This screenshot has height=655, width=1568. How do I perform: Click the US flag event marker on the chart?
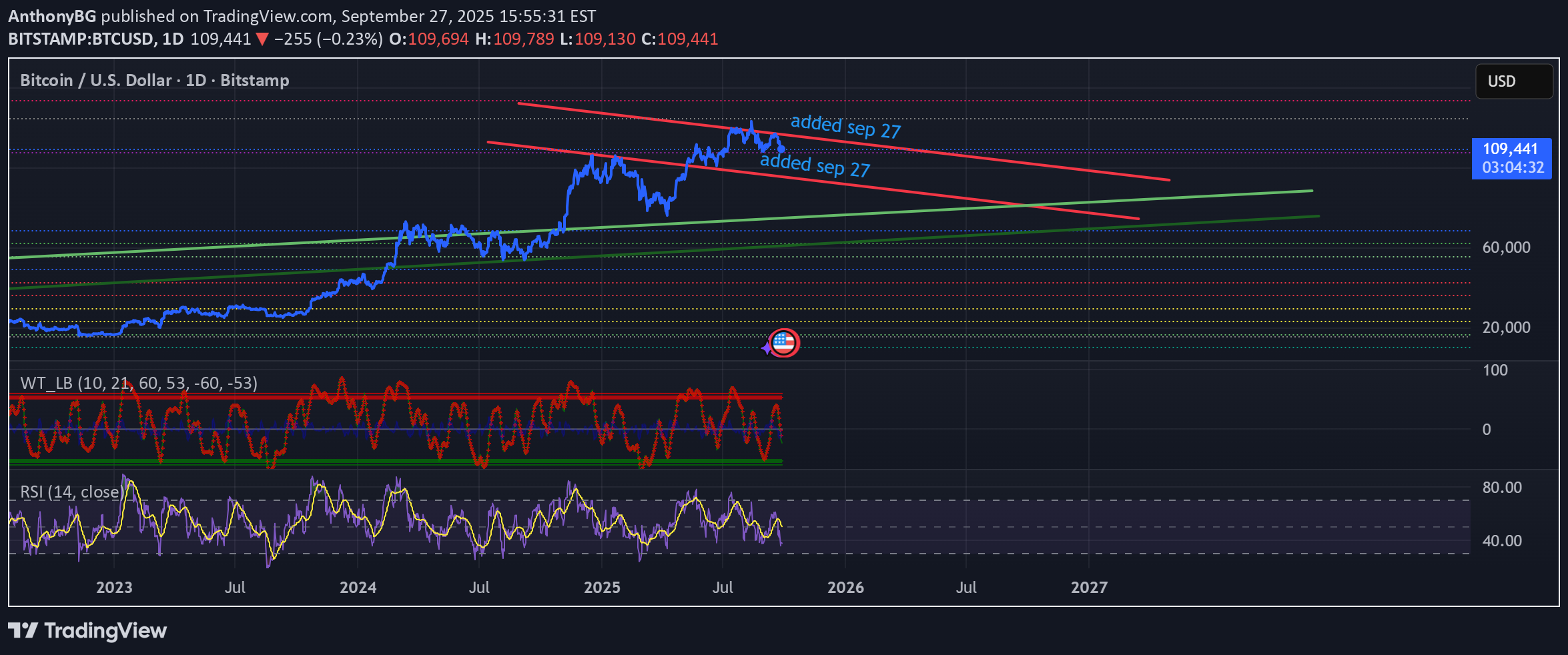(785, 342)
